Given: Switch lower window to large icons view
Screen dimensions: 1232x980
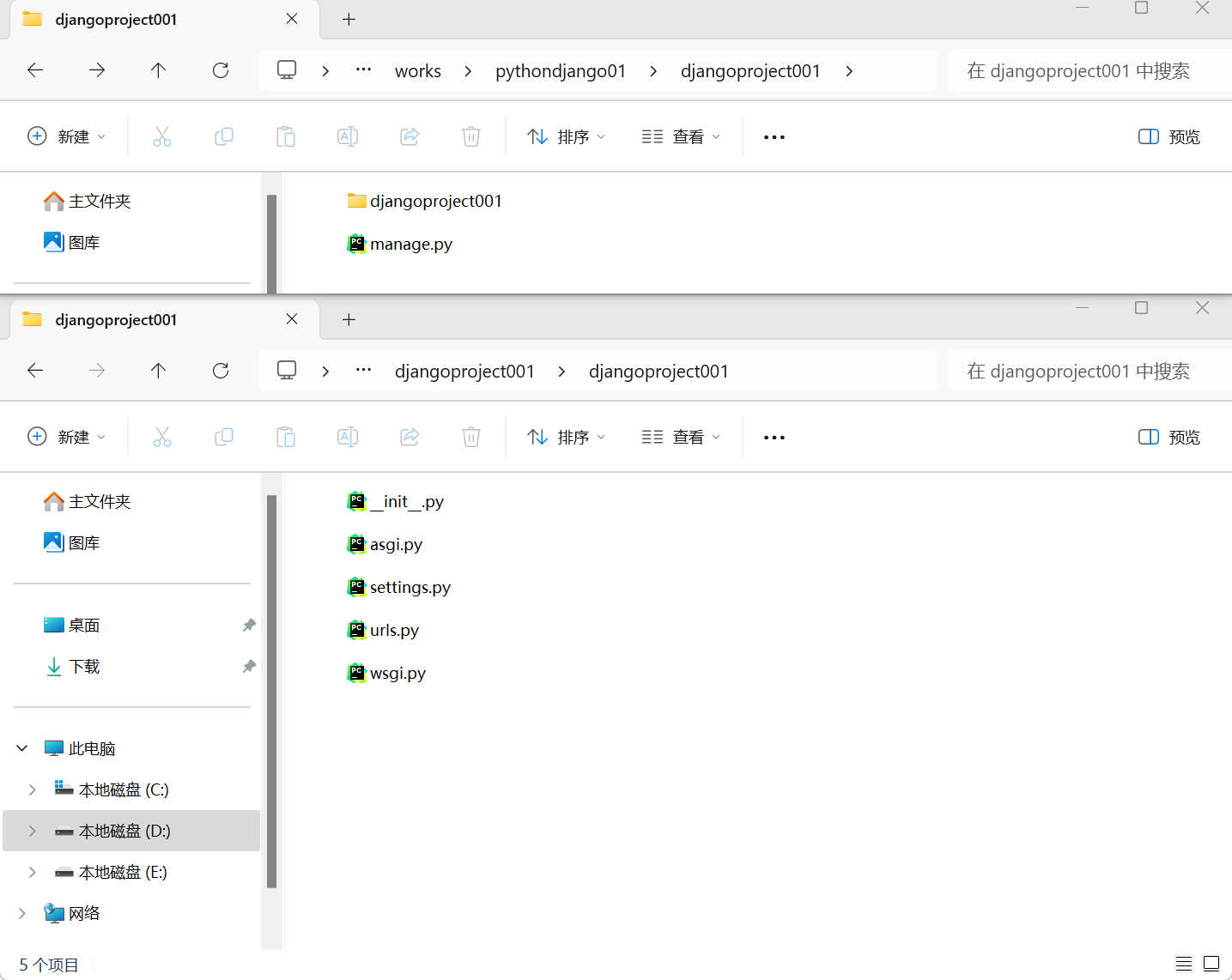Looking at the screenshot, I should [1211, 964].
